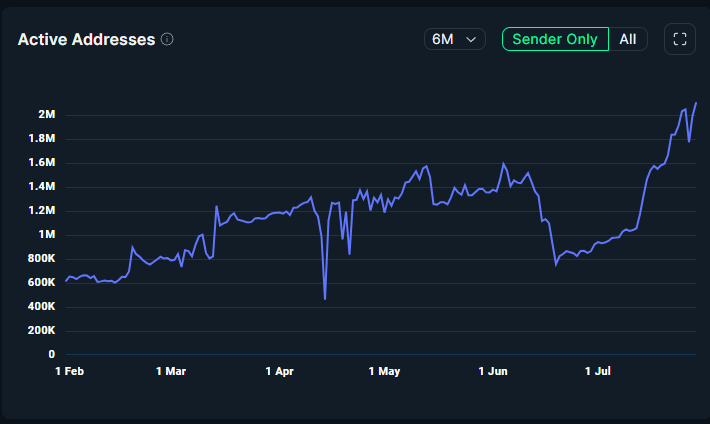The image size is (710, 424).
Task: Click the 200K y-axis label
Action: point(42,330)
